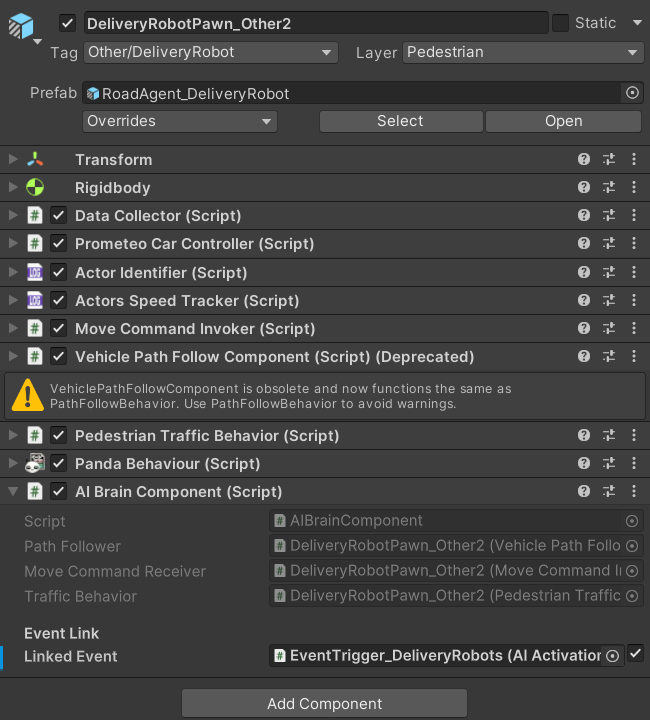This screenshot has width=650, height=720.
Task: Open help for Actor Identifier script
Action: tap(583, 272)
